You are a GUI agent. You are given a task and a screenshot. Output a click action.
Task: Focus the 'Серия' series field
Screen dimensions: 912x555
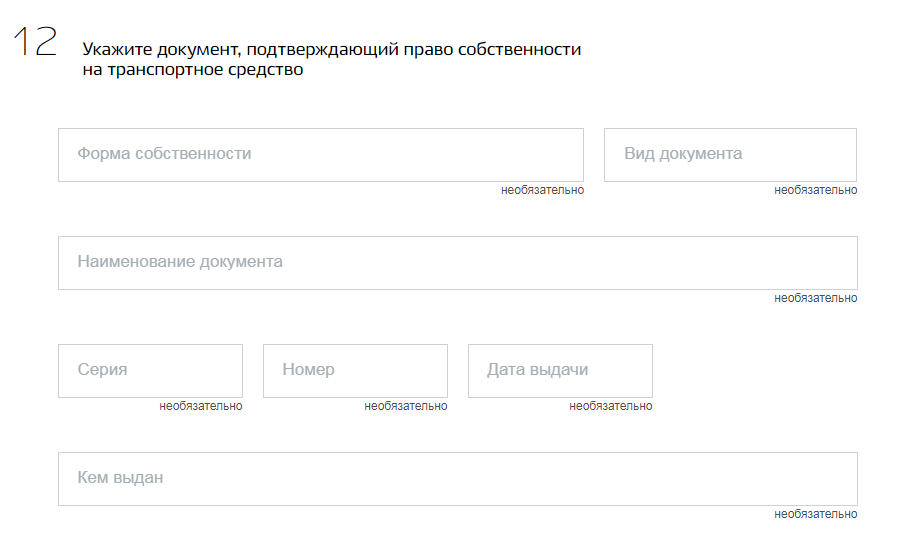150,371
